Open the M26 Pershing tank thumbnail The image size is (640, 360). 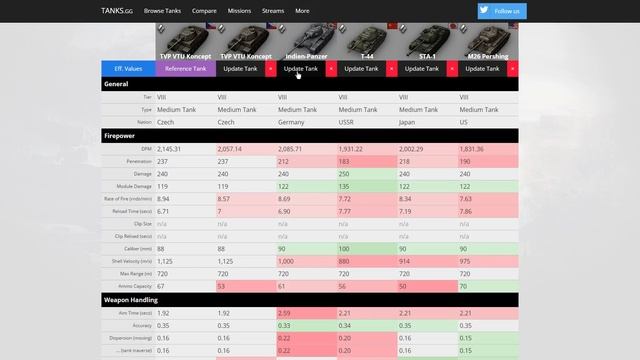tap(488, 42)
